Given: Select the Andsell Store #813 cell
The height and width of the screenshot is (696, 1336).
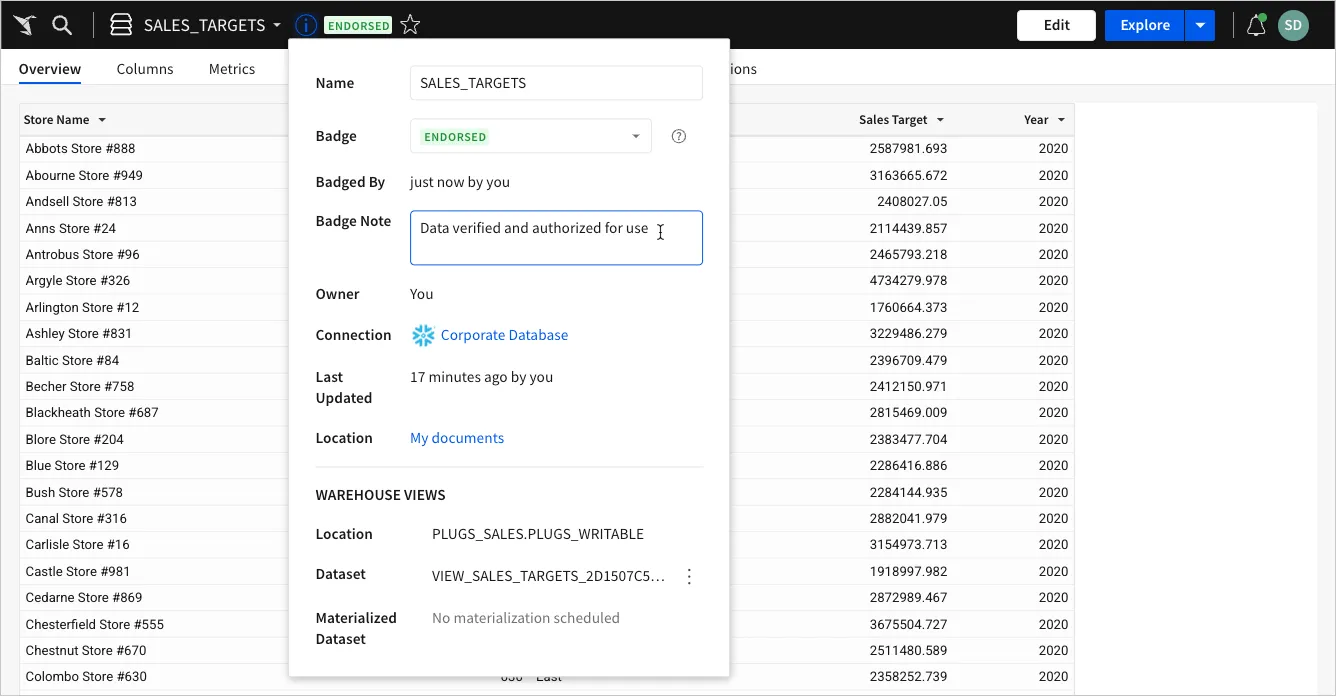Looking at the screenshot, I should coord(81,201).
